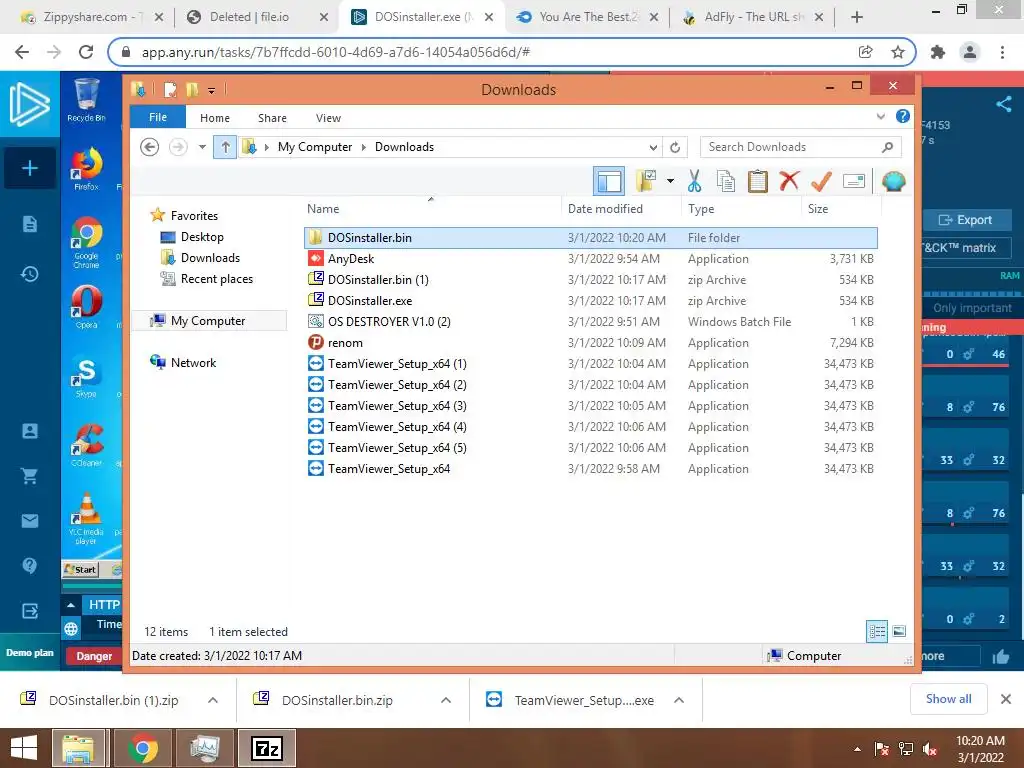Select Desktop under Favorites

(202, 237)
